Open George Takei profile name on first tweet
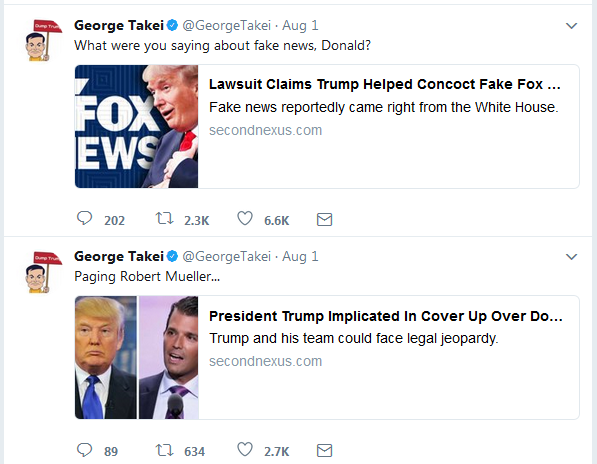This screenshot has height=464, width=597. [x=119, y=26]
